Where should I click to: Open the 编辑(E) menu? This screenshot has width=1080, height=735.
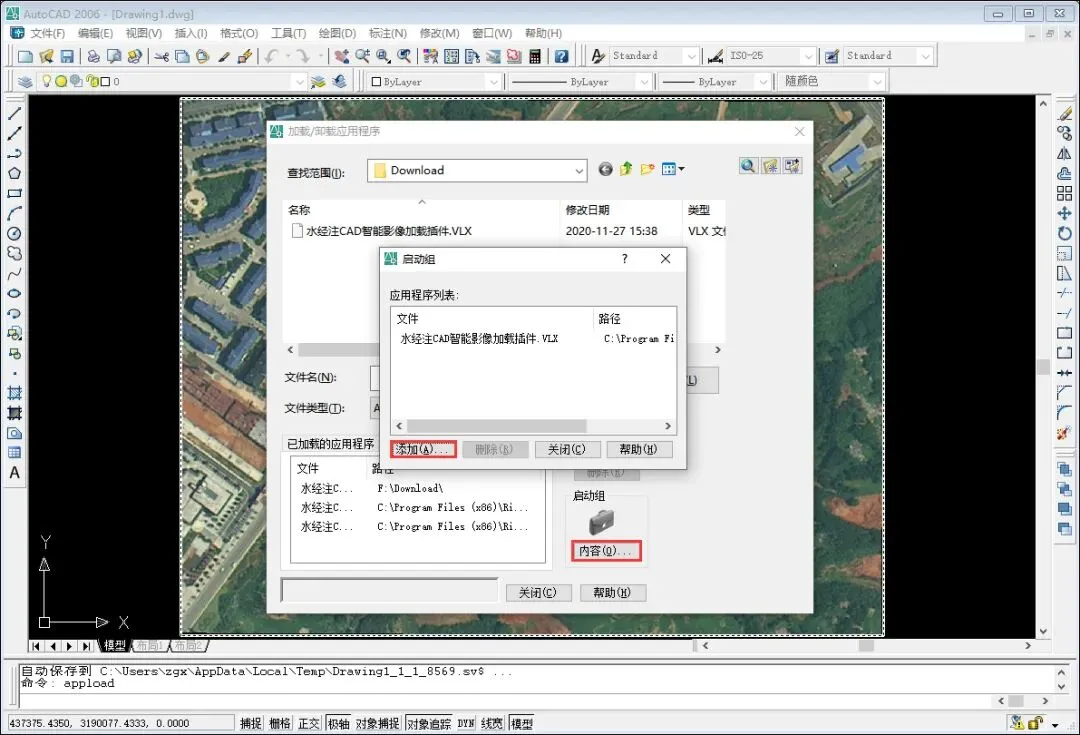coord(95,33)
